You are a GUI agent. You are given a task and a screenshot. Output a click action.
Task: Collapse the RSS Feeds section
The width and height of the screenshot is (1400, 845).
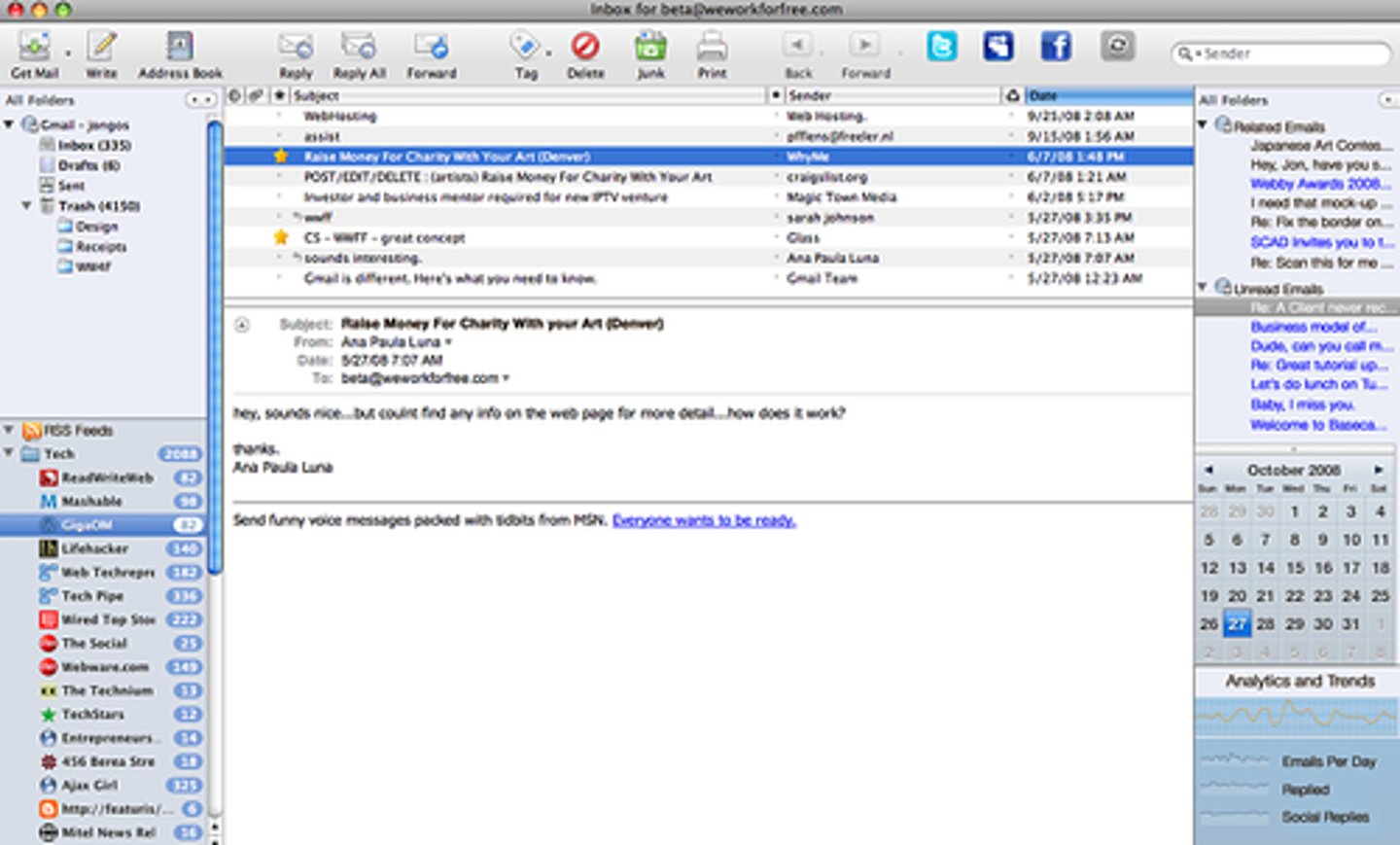tap(9, 430)
